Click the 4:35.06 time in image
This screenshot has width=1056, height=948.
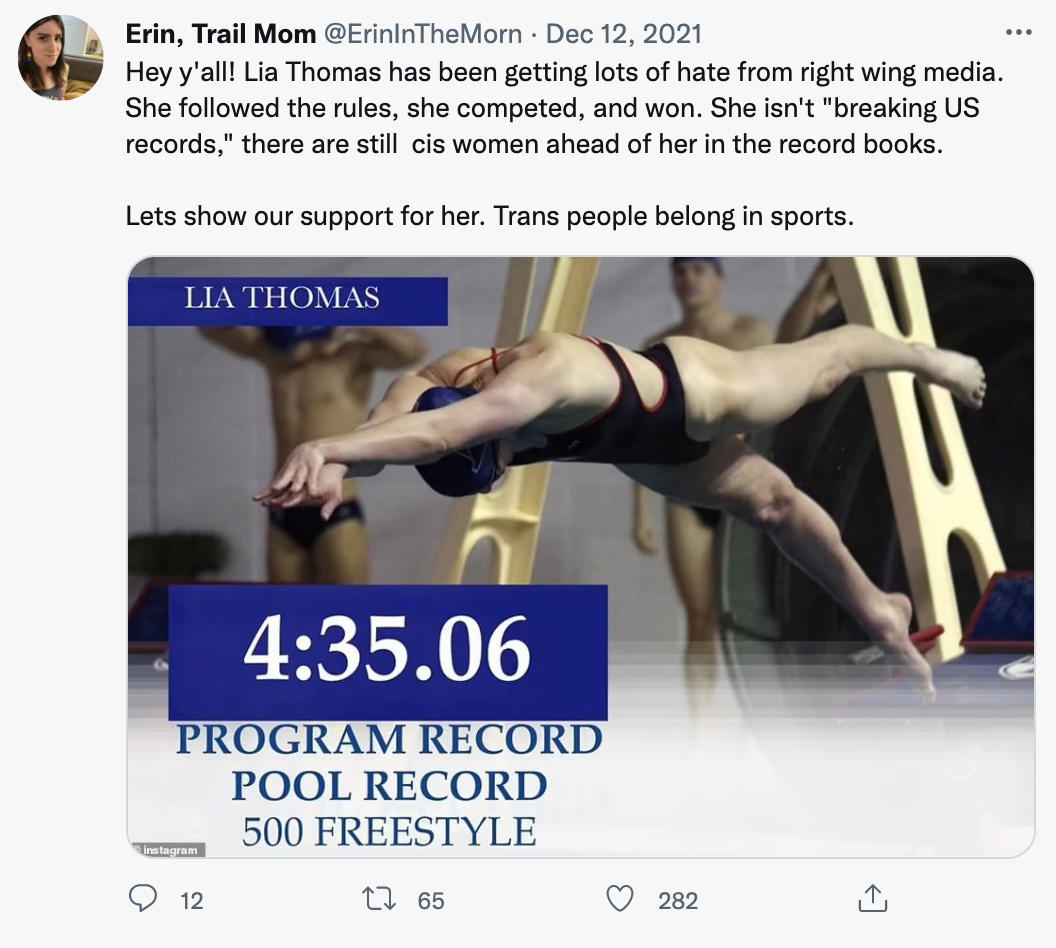[387, 651]
